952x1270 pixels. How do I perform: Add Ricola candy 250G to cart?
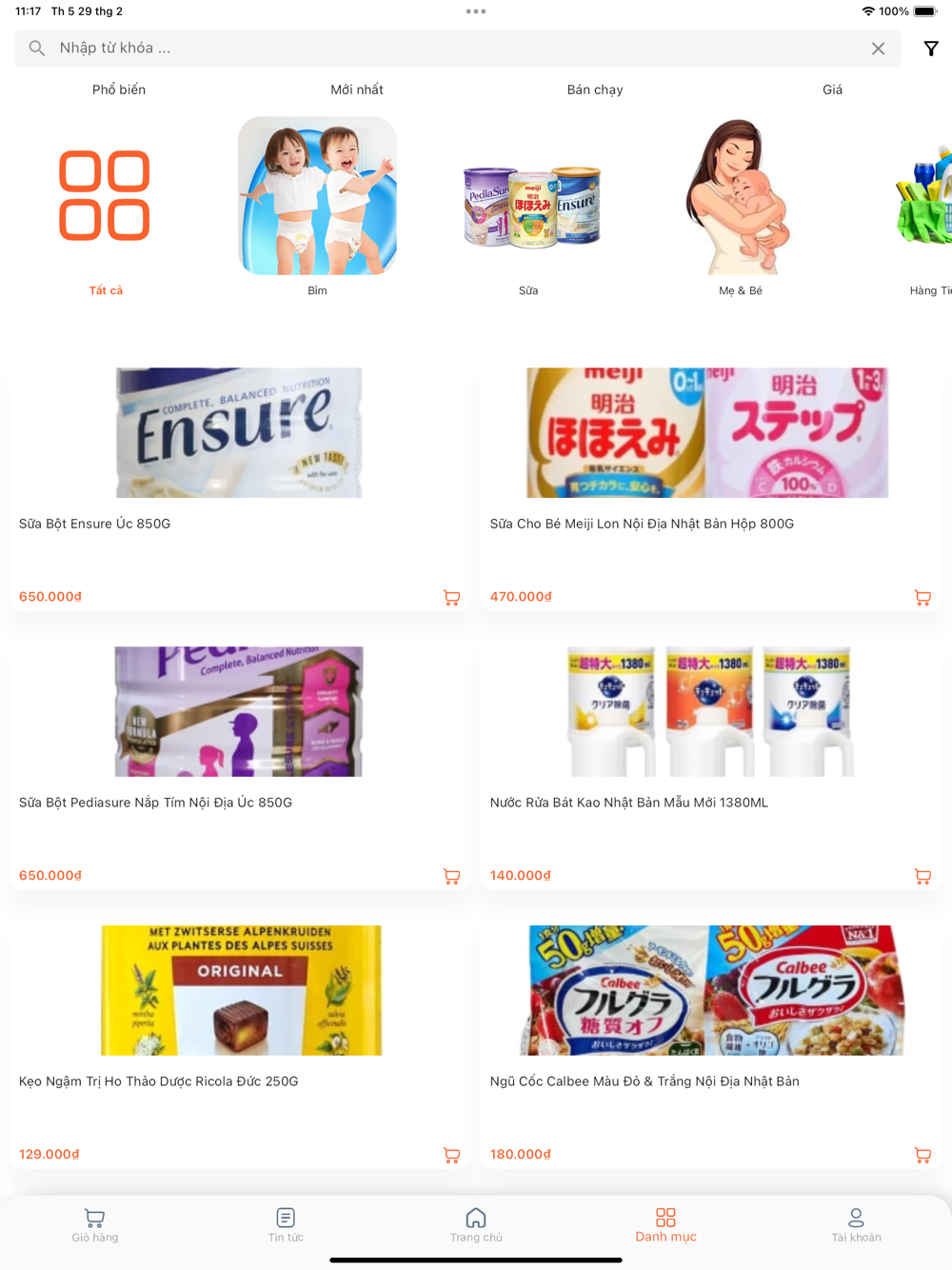click(x=451, y=1156)
